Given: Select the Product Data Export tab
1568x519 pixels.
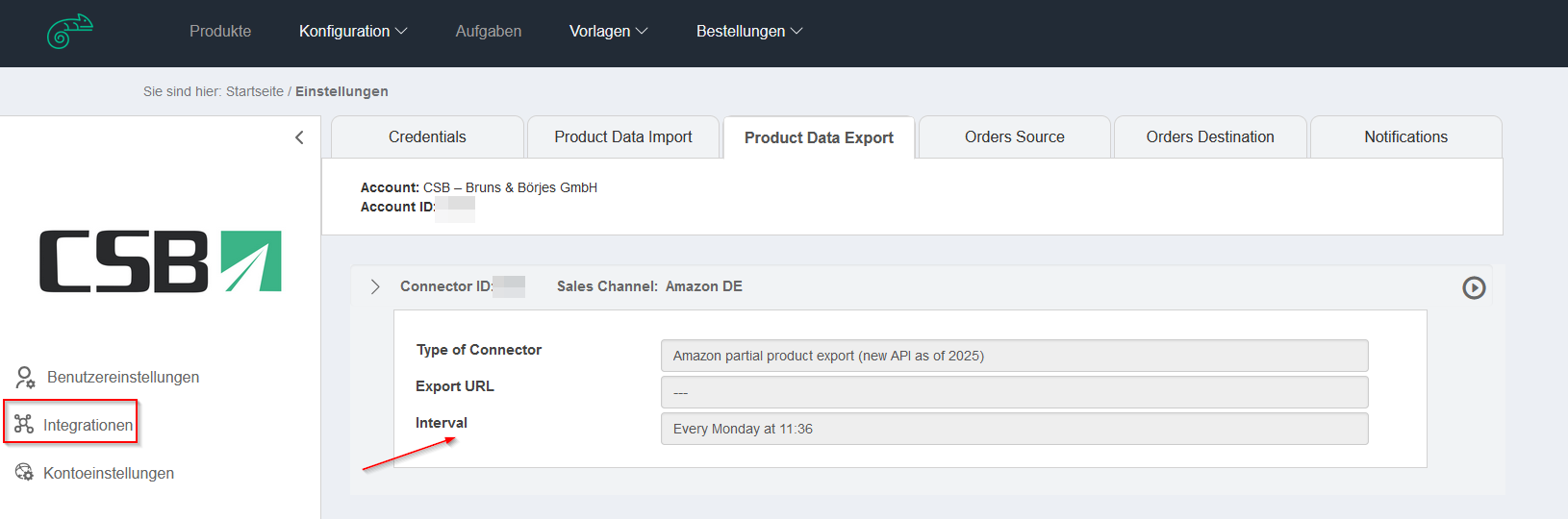Looking at the screenshot, I should 819,137.
